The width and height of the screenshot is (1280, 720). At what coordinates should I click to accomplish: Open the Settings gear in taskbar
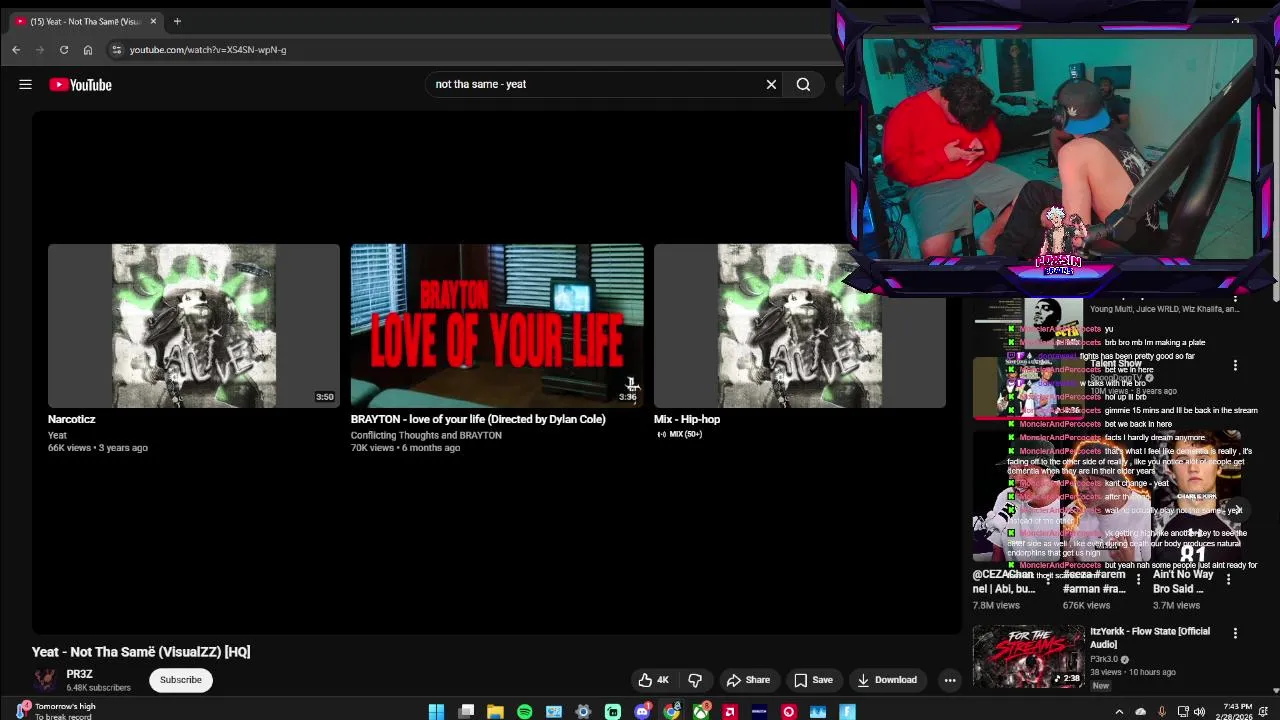[x=583, y=711]
